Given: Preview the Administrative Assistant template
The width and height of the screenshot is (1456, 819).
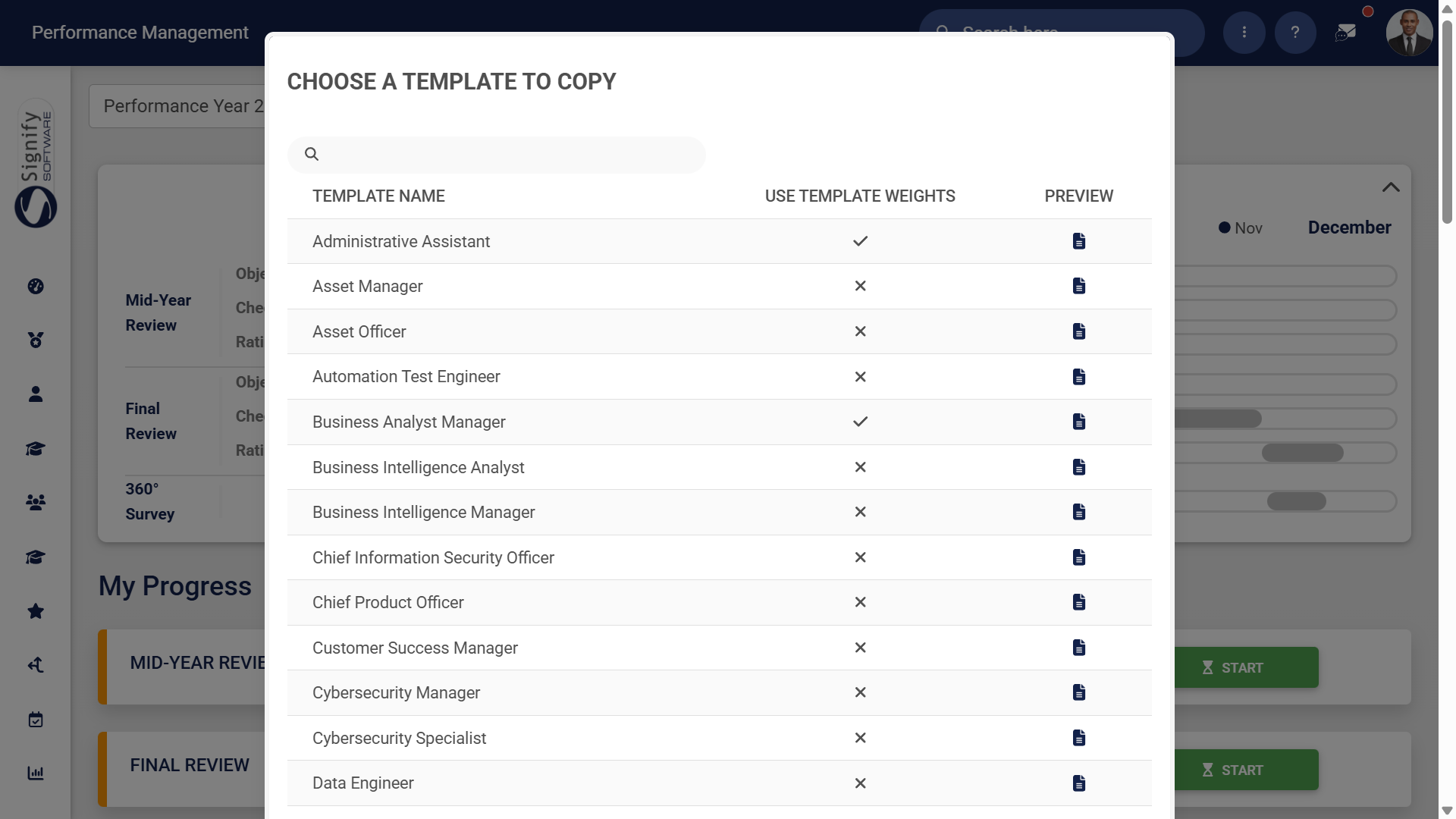Looking at the screenshot, I should click(x=1078, y=241).
